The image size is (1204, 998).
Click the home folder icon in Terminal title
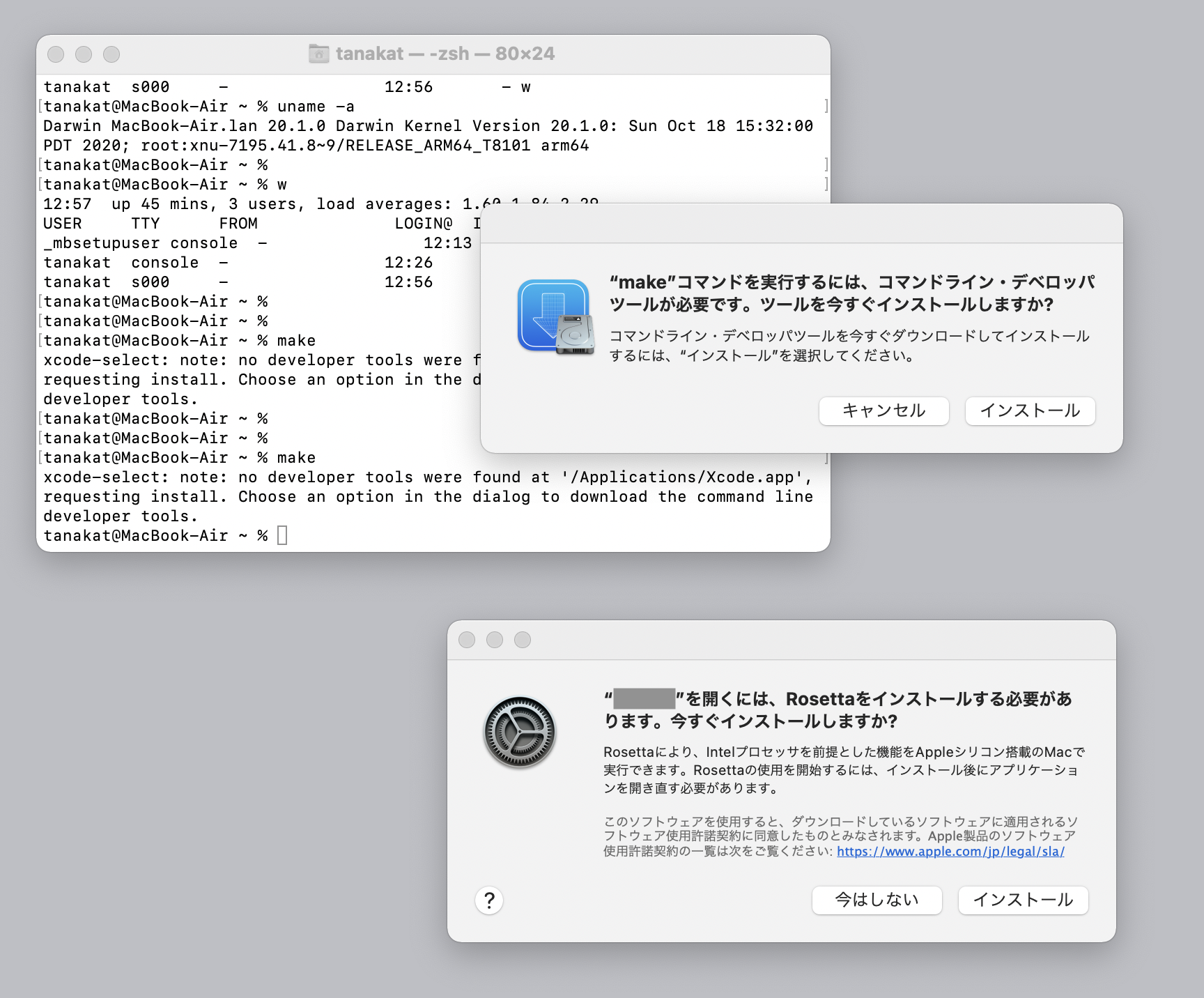click(319, 54)
